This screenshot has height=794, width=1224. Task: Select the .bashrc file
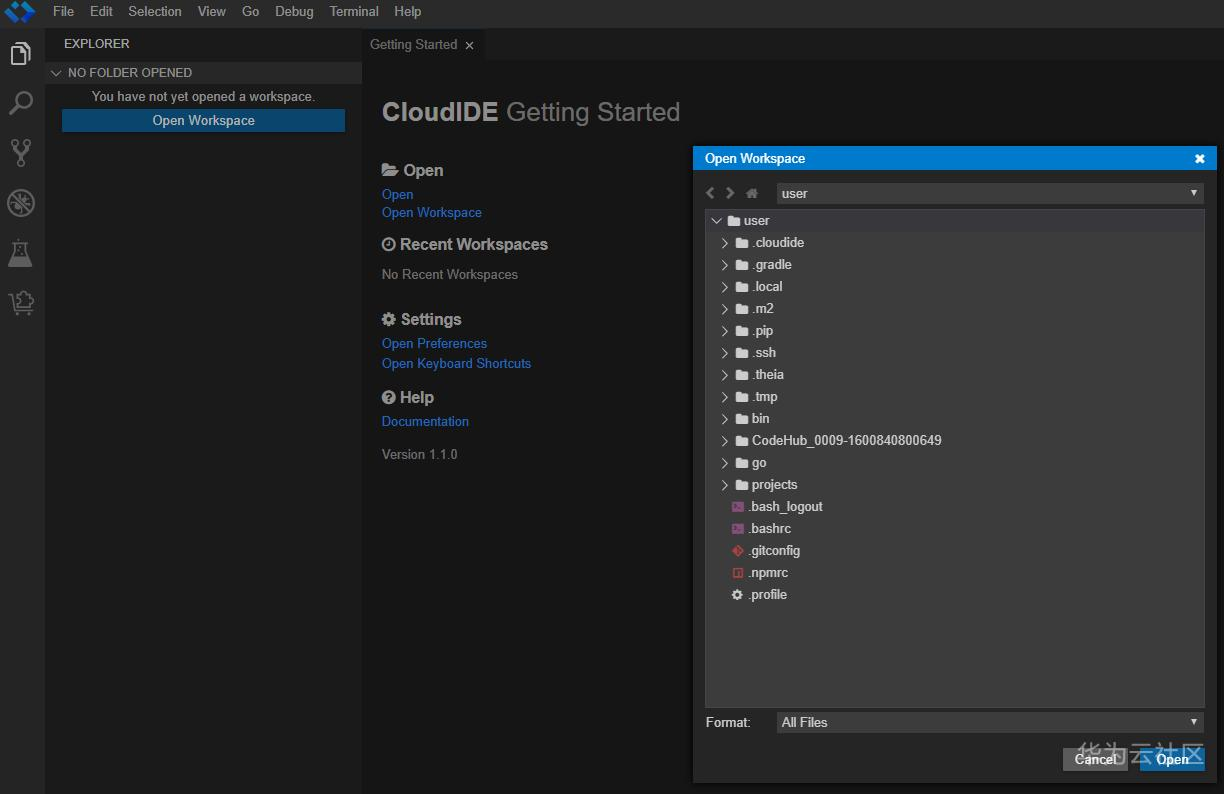(770, 529)
